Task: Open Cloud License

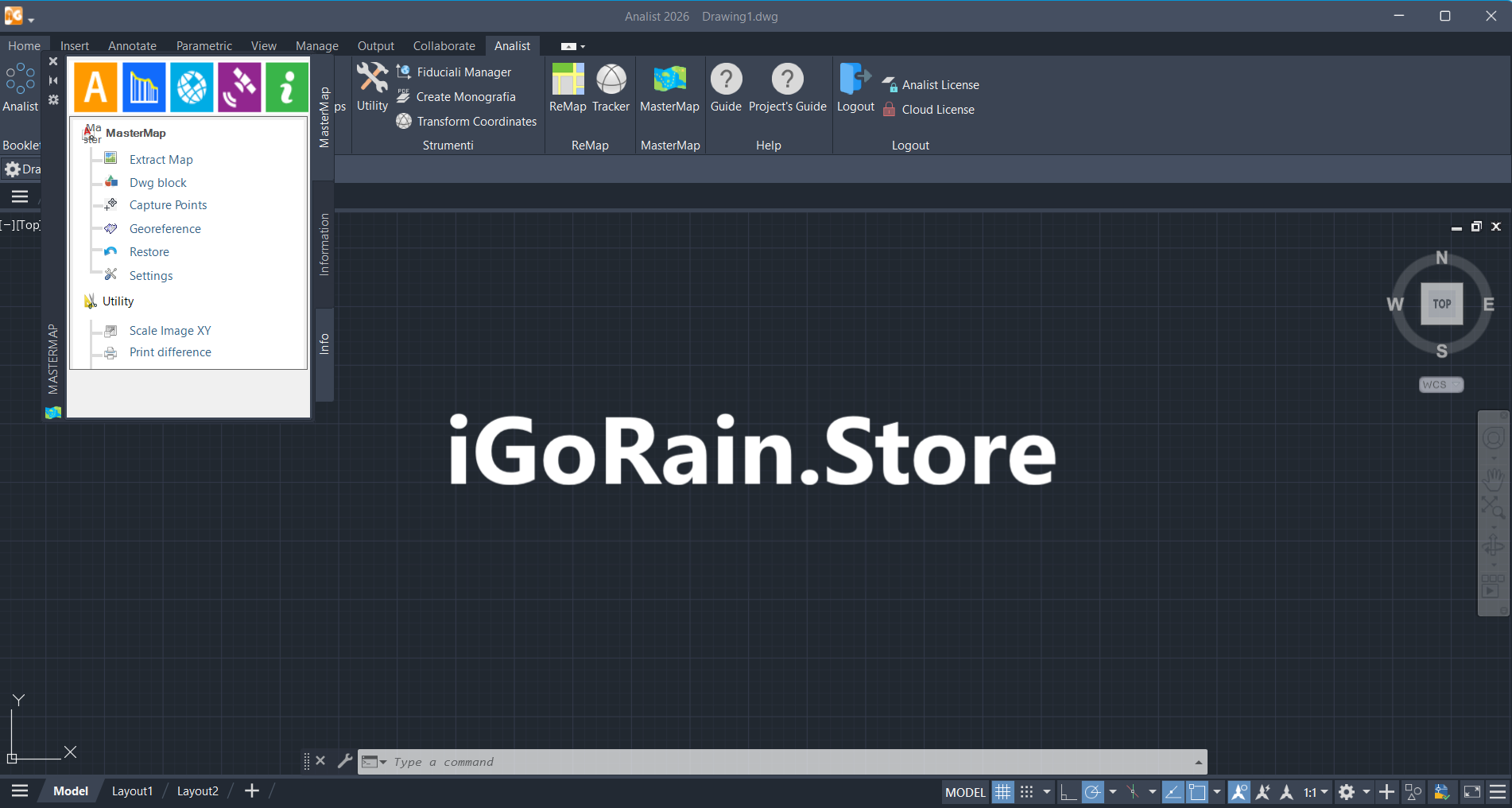Action: (937, 110)
